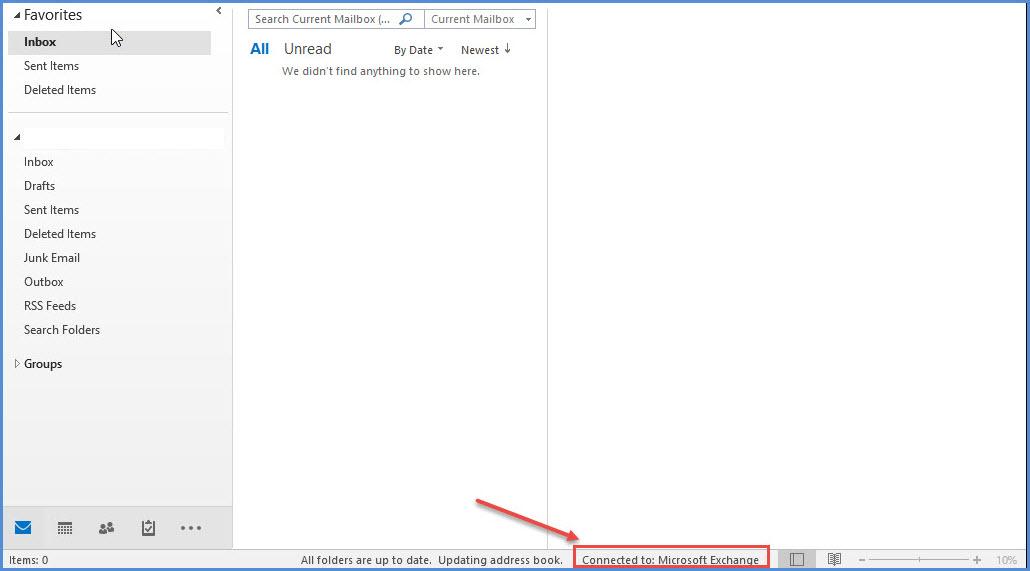Adjust the zoom slider in status bar
Screen dimensions: 1030x571
919,560
